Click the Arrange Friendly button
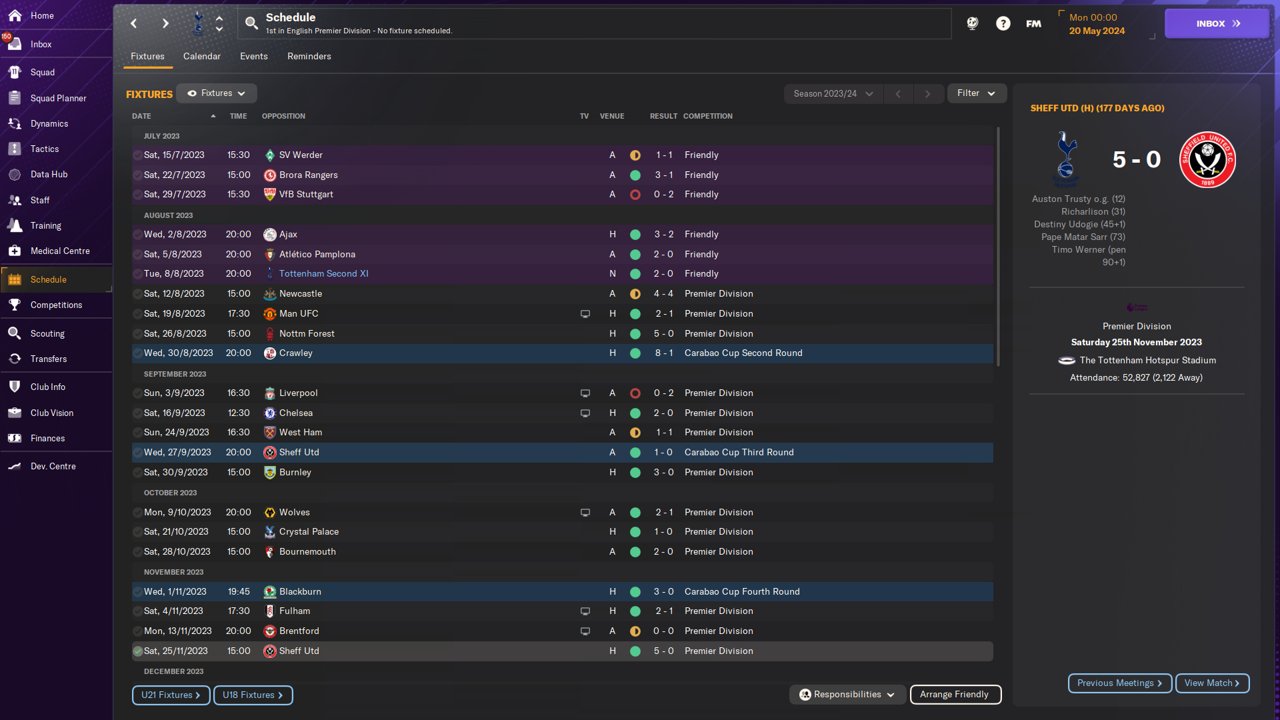The height and width of the screenshot is (720, 1280). (954, 694)
